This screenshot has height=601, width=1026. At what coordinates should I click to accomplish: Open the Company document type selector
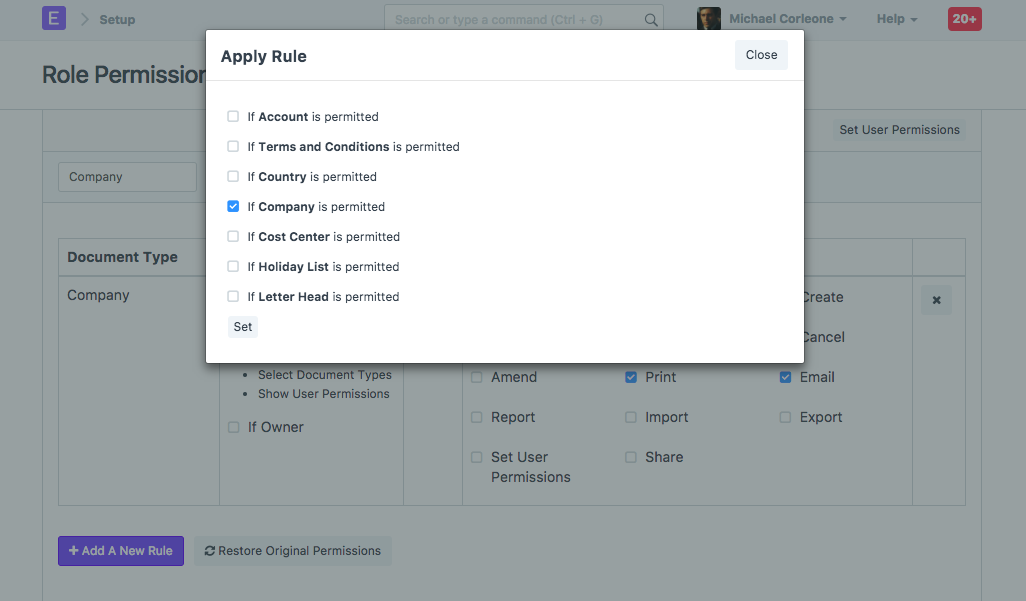[x=127, y=176]
